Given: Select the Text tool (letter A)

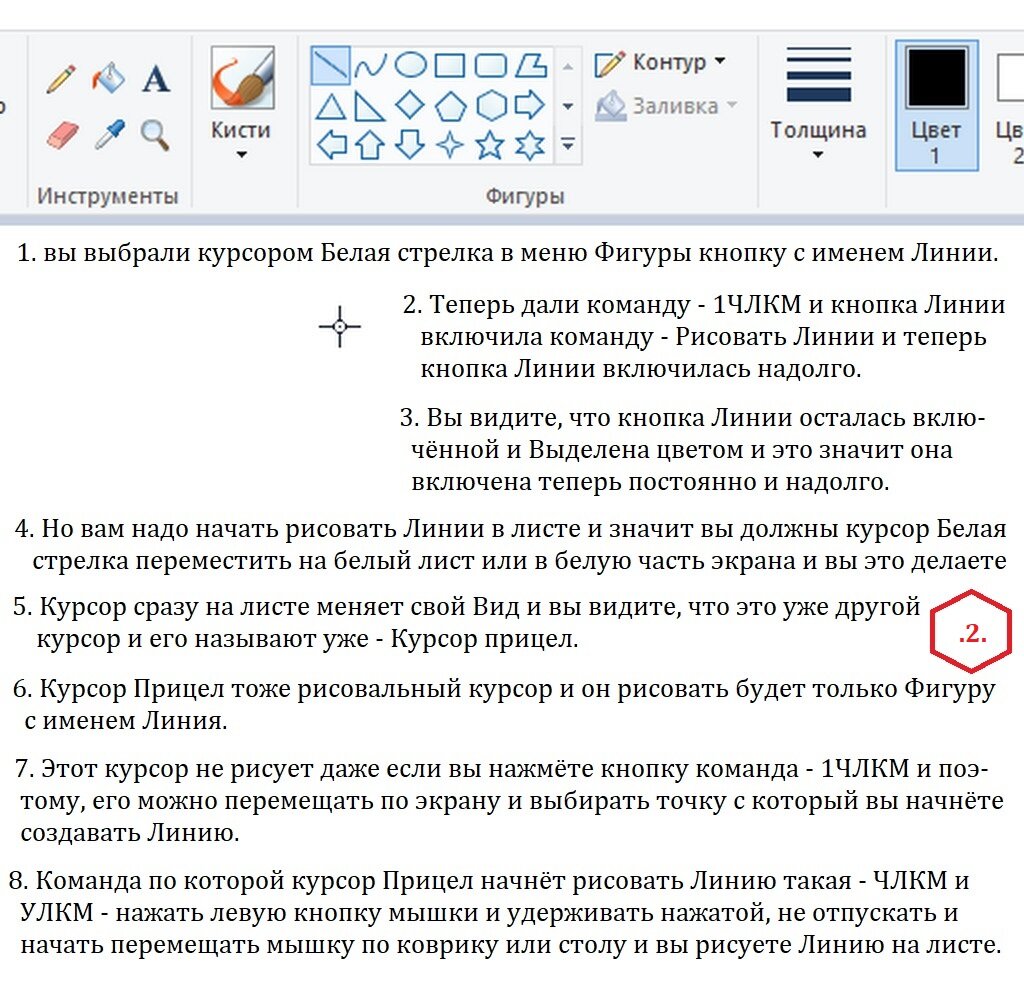Looking at the screenshot, I should point(155,79).
